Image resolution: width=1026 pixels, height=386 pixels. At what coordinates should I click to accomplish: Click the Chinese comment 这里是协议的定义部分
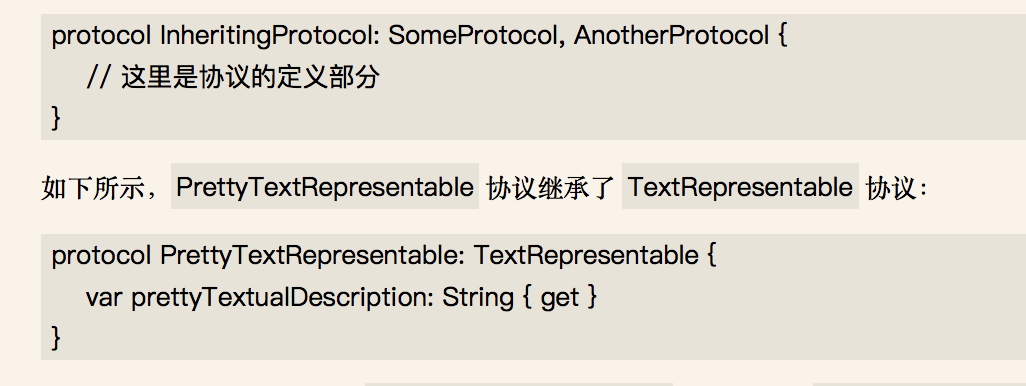click(251, 78)
